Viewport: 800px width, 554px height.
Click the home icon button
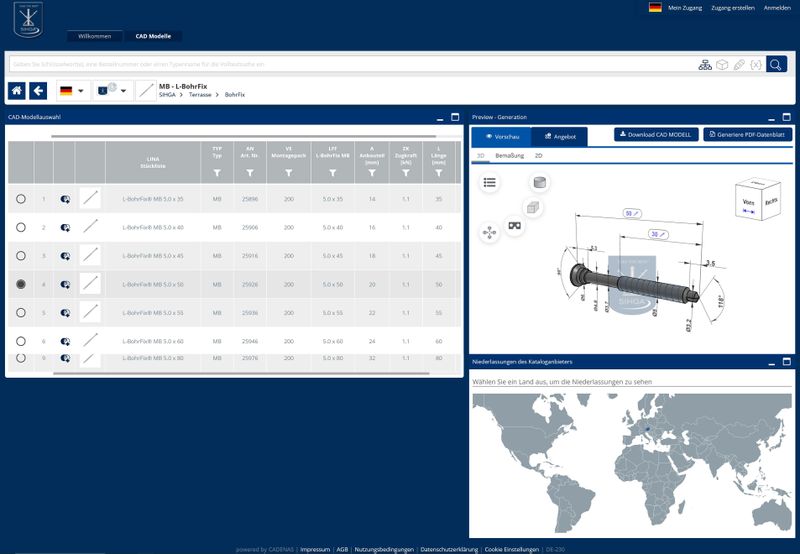tap(17, 91)
